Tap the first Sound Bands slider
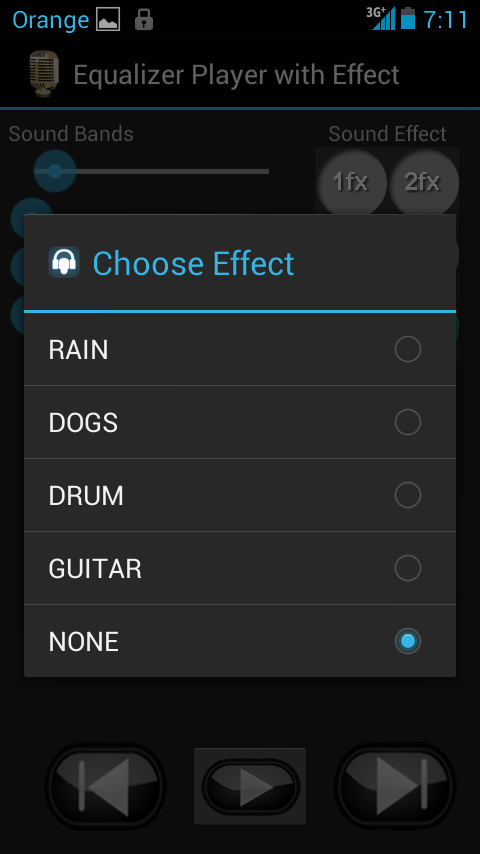This screenshot has height=854, width=480. (x=151, y=171)
